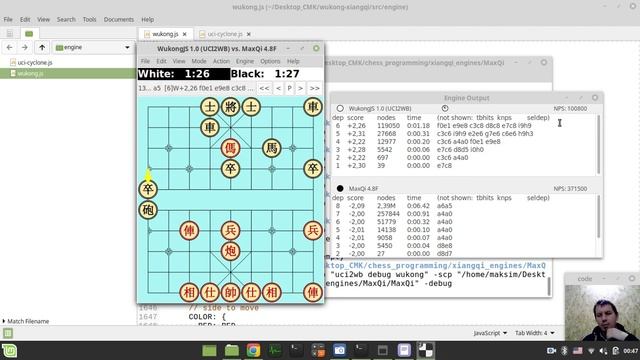Click the MaxQi depth 8 analysis line a6a5

point(393,206)
